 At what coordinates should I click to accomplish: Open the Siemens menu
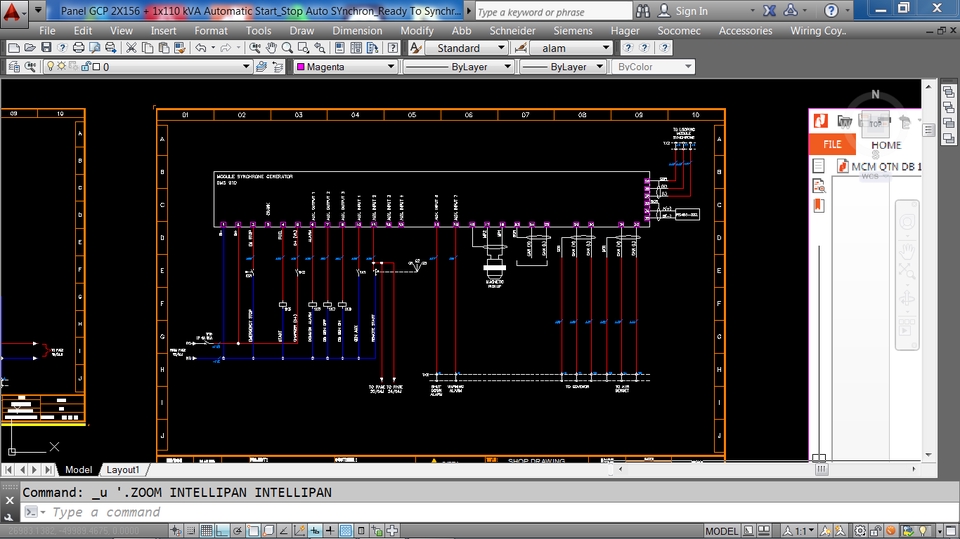click(x=572, y=31)
